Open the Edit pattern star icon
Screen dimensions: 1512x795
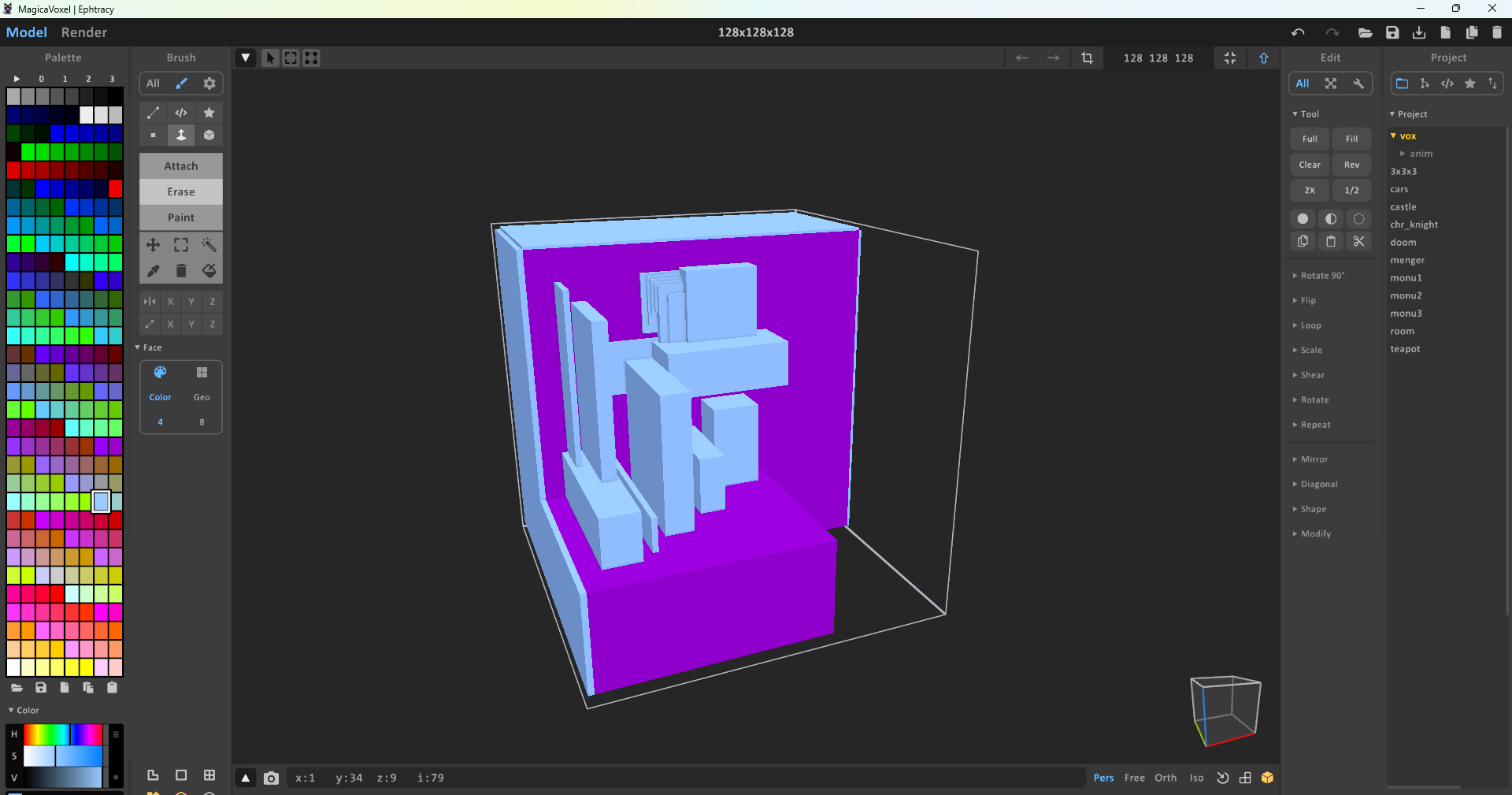pyautogui.click(x=209, y=113)
